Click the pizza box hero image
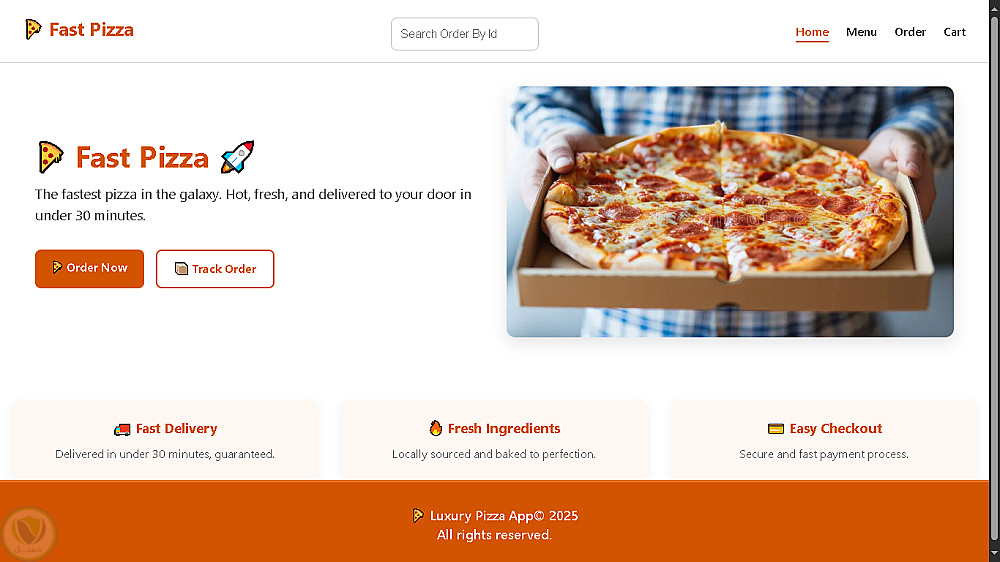This screenshot has width=1000, height=562. pyautogui.click(x=730, y=211)
